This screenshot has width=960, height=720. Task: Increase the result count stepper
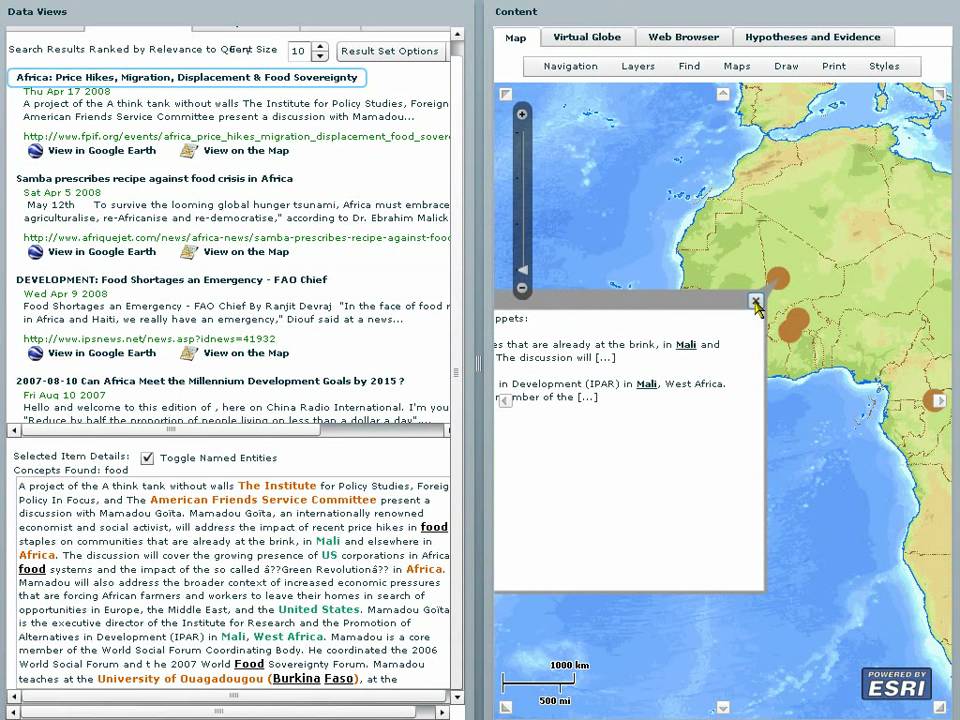pos(320,47)
